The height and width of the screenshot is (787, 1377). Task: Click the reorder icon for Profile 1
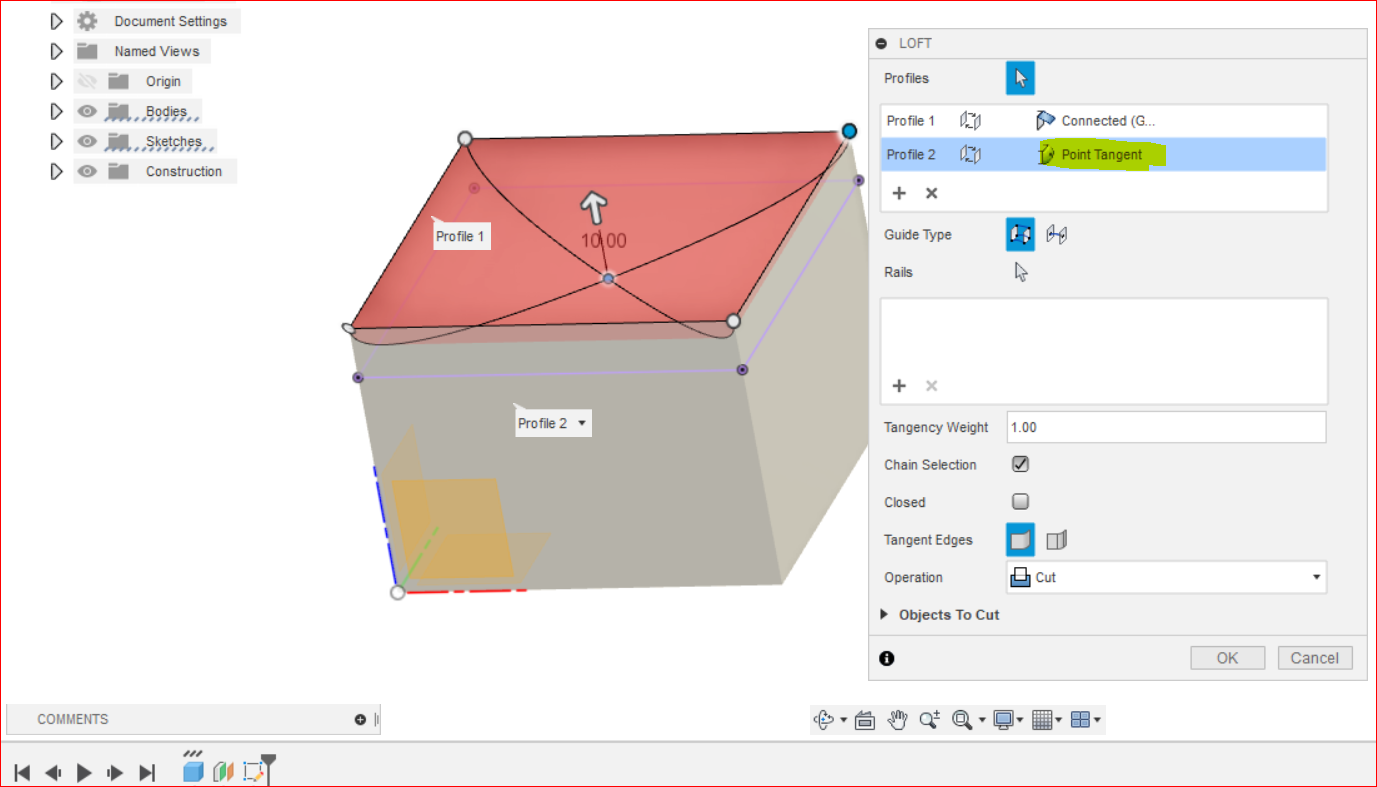pos(970,121)
